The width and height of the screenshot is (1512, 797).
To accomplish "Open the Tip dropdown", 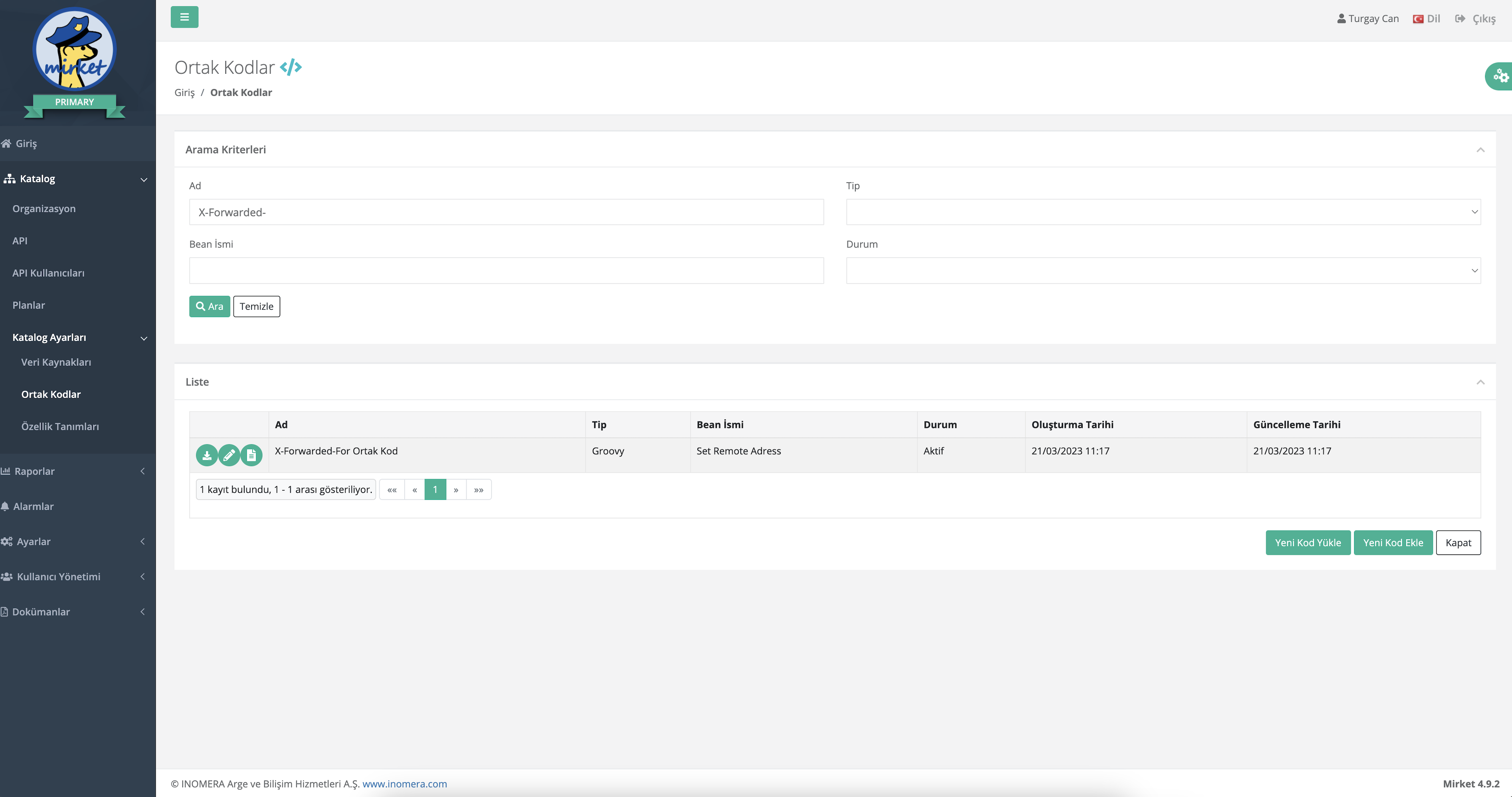I will tap(1163, 212).
